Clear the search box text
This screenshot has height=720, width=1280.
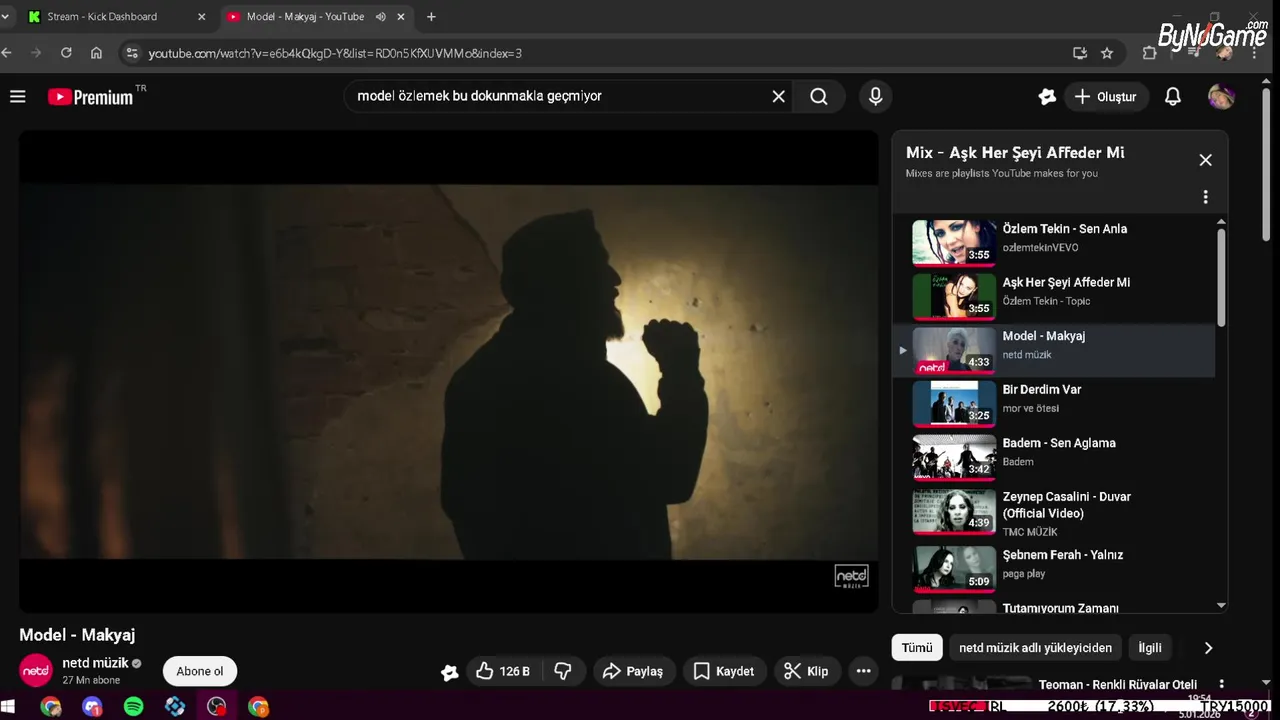[779, 97]
